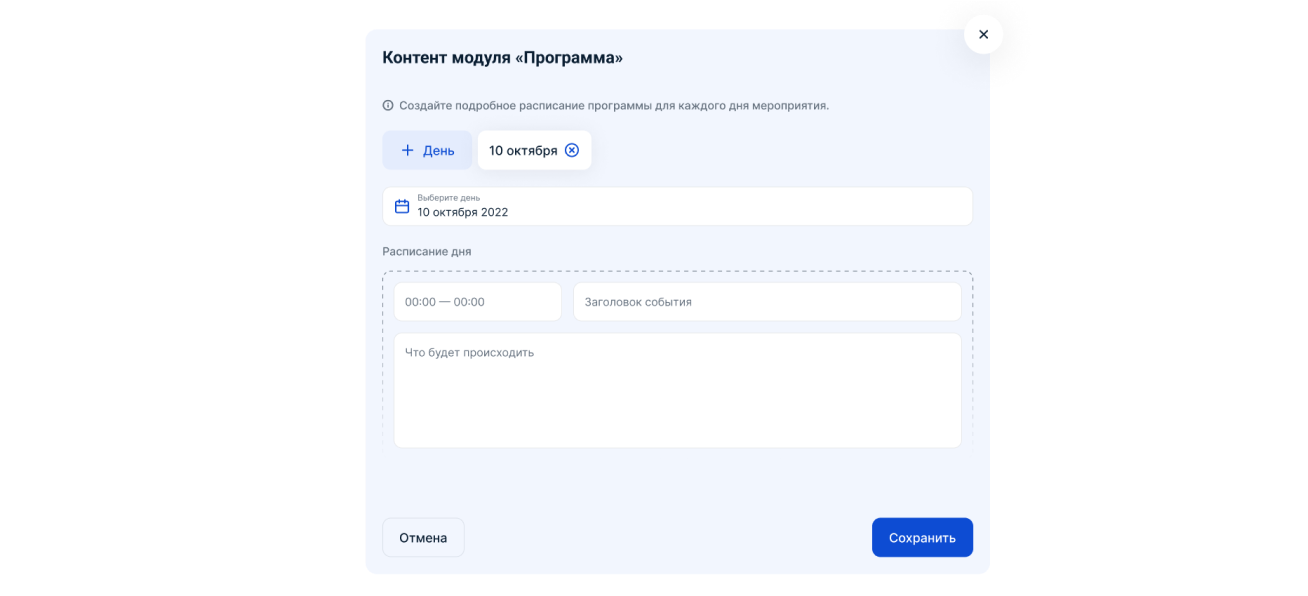Click inside the «Что будет происходить» textarea
This screenshot has width=1308, height=596.
[677, 390]
